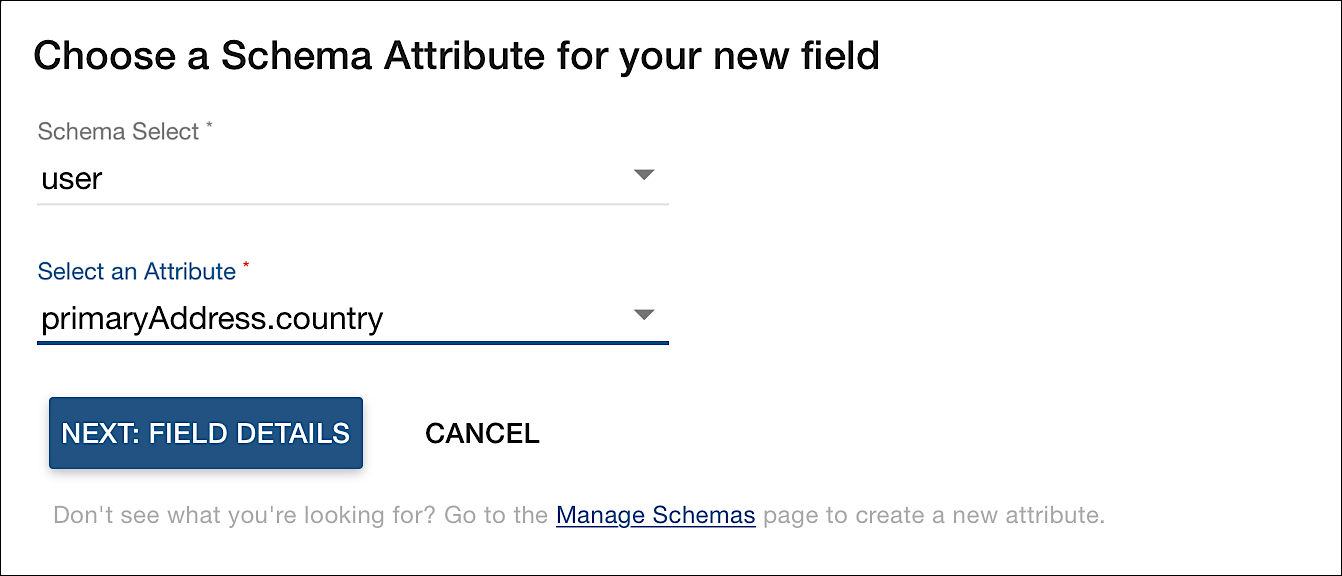Click the red required asterisk beside Select an Attribute

(246, 266)
